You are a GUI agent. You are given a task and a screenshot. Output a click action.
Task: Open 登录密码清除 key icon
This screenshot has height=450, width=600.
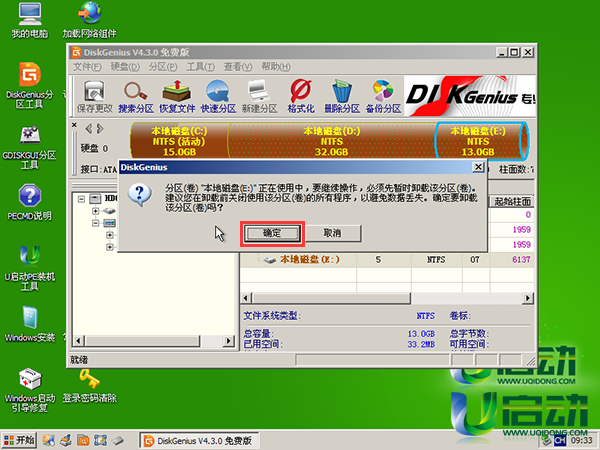click(90, 386)
